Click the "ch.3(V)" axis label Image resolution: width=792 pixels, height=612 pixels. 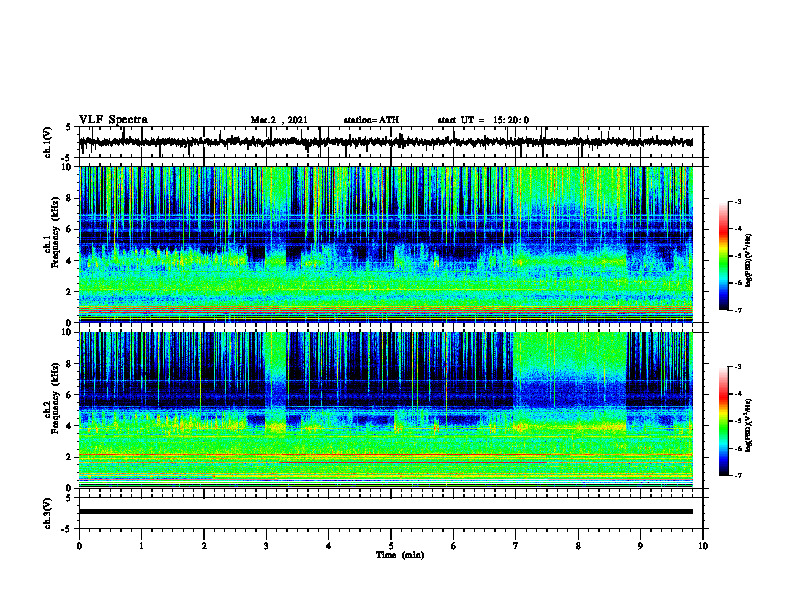tap(48, 513)
